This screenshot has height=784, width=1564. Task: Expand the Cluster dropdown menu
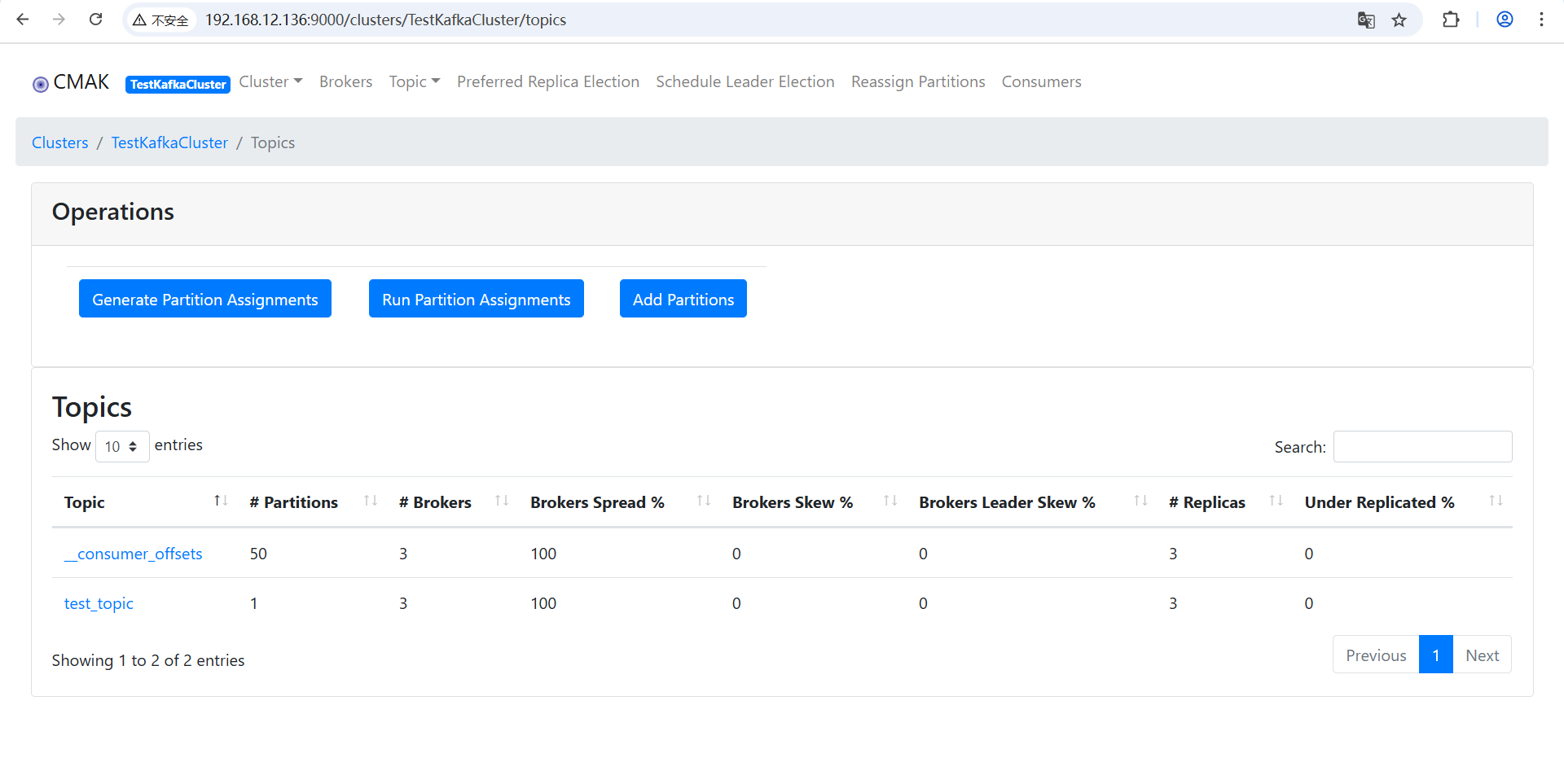270,81
